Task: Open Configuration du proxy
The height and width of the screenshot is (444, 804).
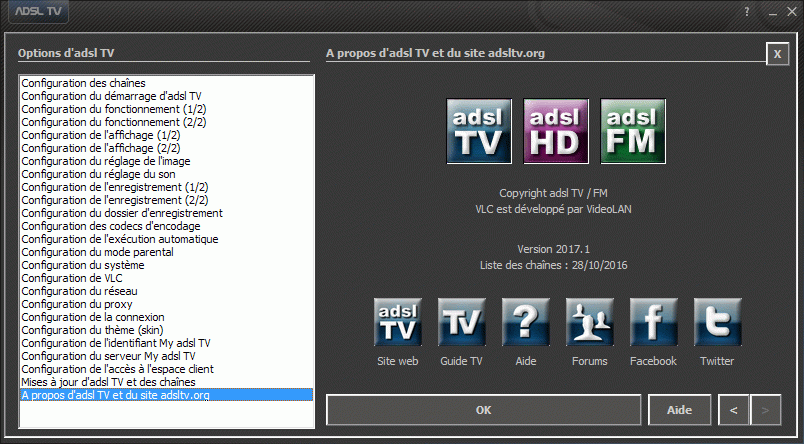Action: 166,304
